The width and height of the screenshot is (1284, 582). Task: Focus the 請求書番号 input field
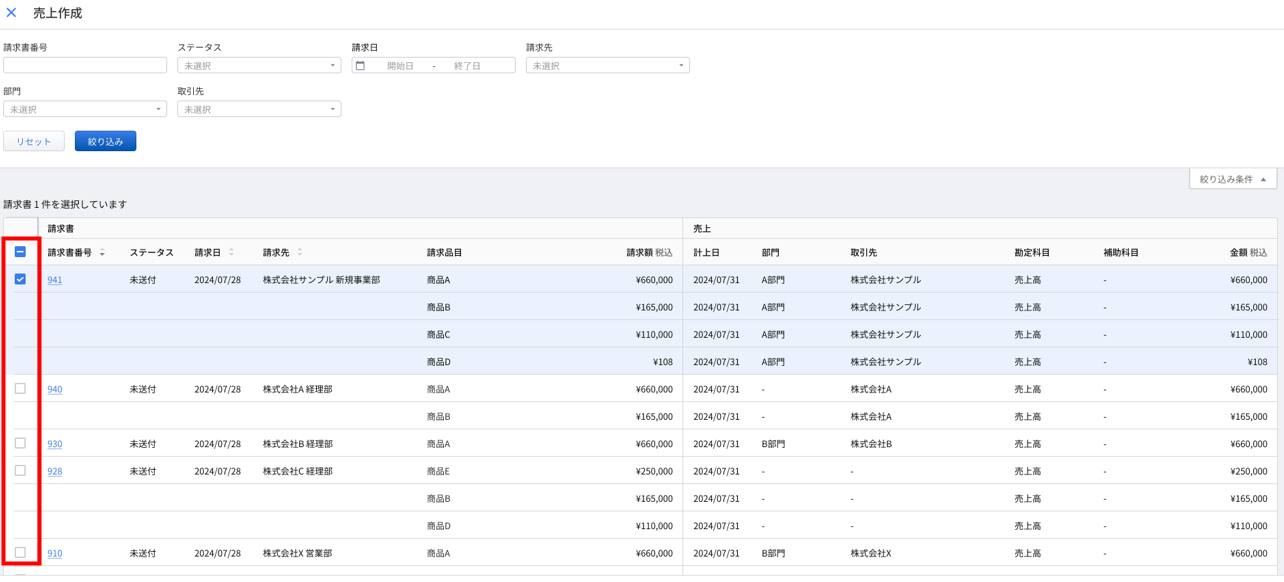[x=85, y=65]
